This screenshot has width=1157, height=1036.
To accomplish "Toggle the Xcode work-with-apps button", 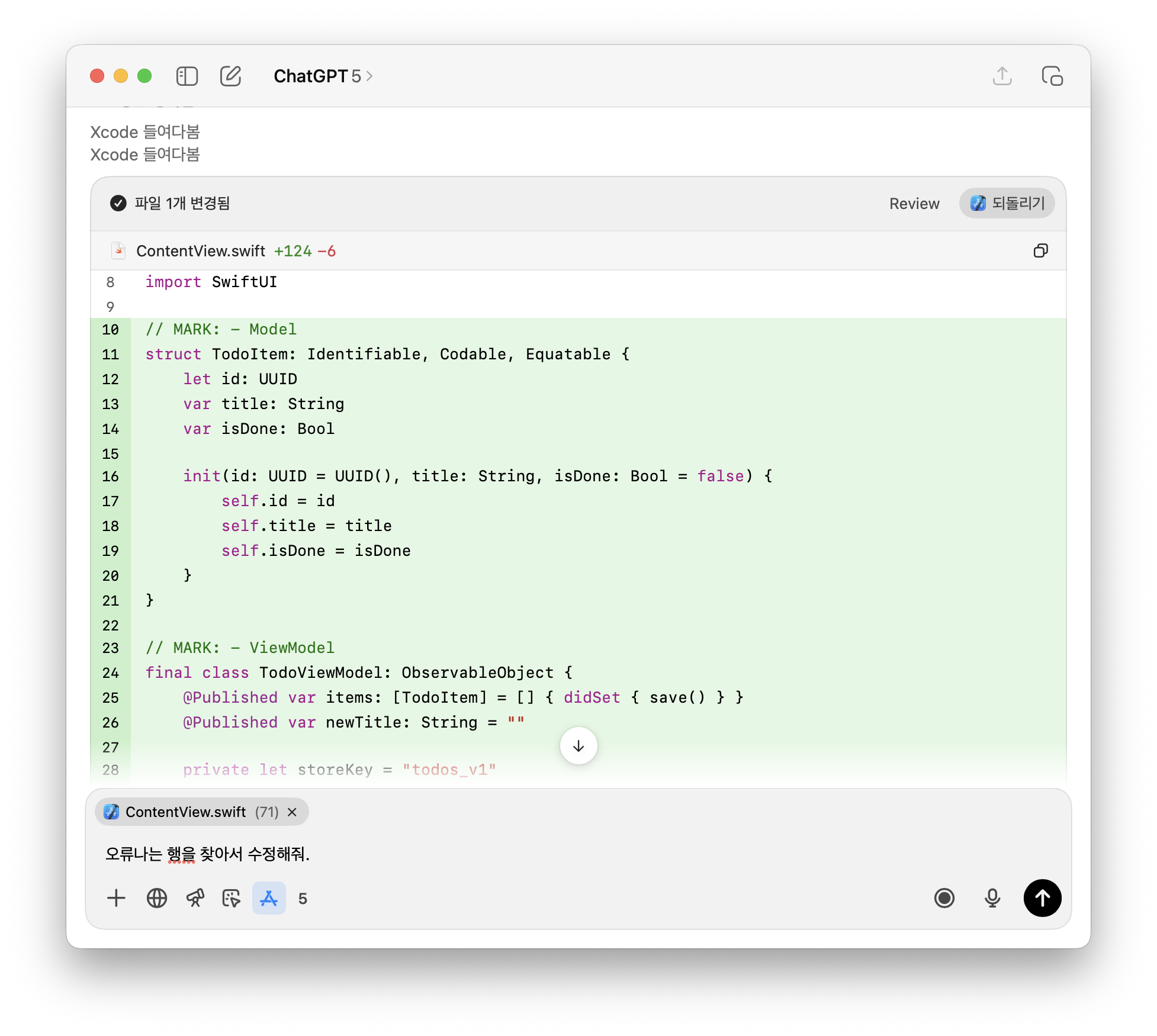I will [269, 898].
